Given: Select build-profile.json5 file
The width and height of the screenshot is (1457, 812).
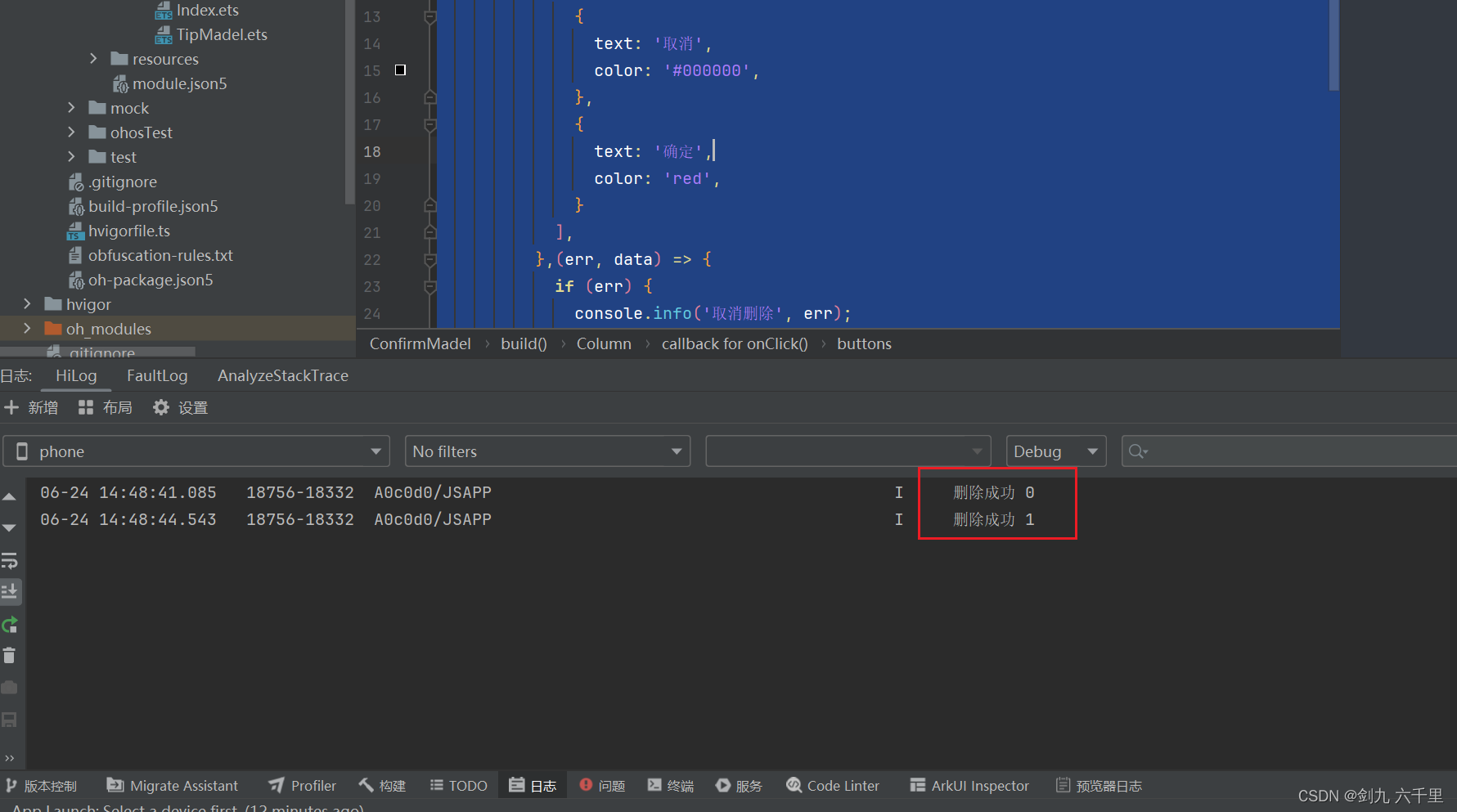Looking at the screenshot, I should 143,206.
